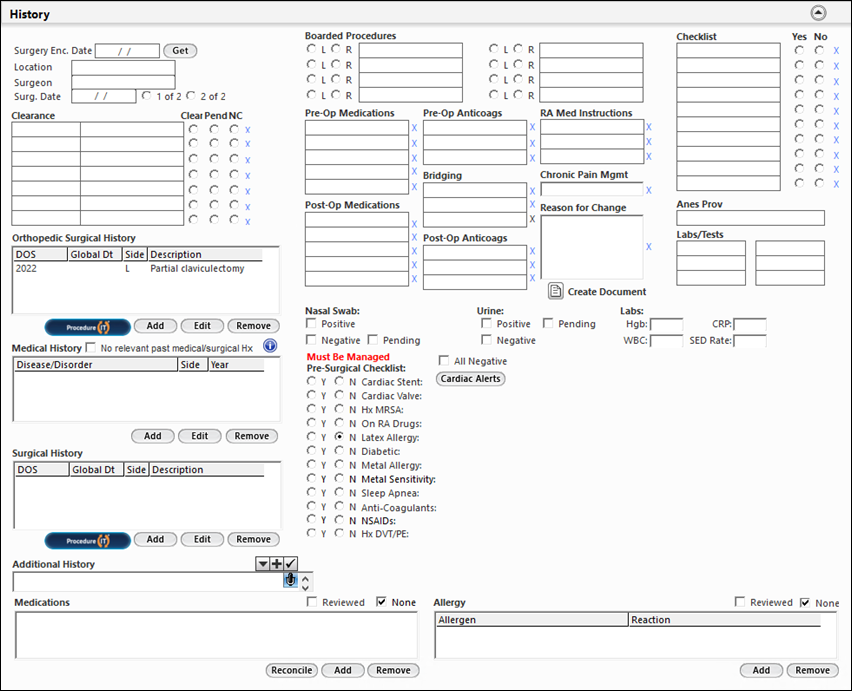
Task: Click the Additional History stepper arrows
Action: click(305, 582)
